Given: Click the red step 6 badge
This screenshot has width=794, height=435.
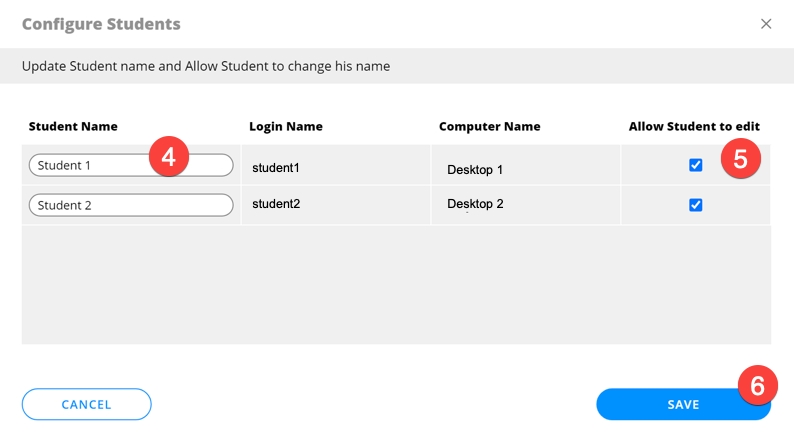Looking at the screenshot, I should click(757, 385).
